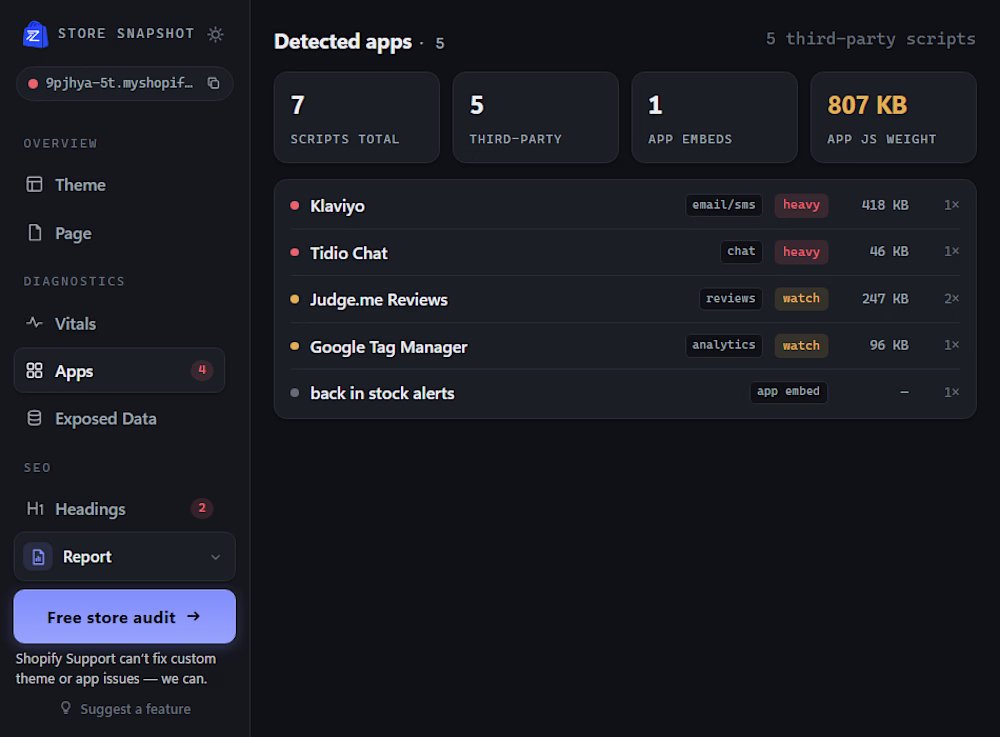Click the Store Snapshot logo icon

36,34
